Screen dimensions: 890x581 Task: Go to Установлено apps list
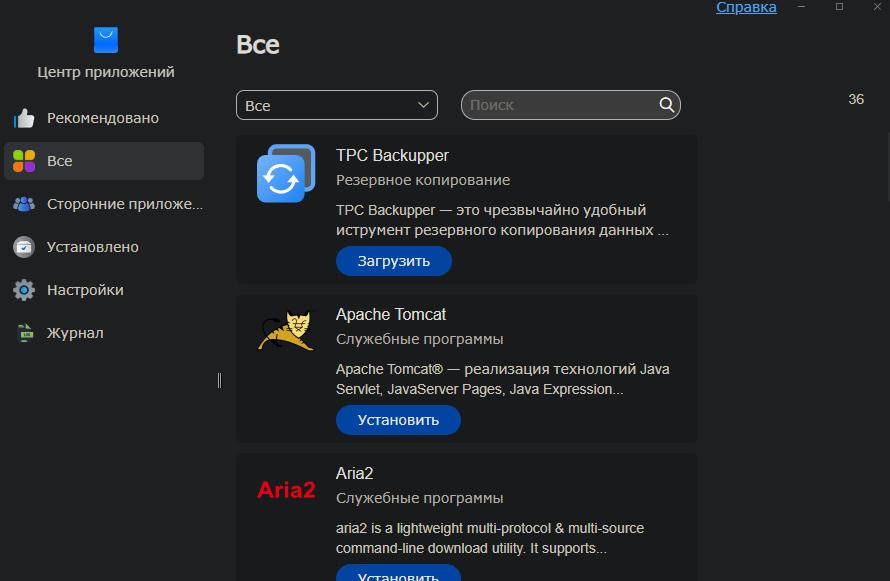[104, 247]
